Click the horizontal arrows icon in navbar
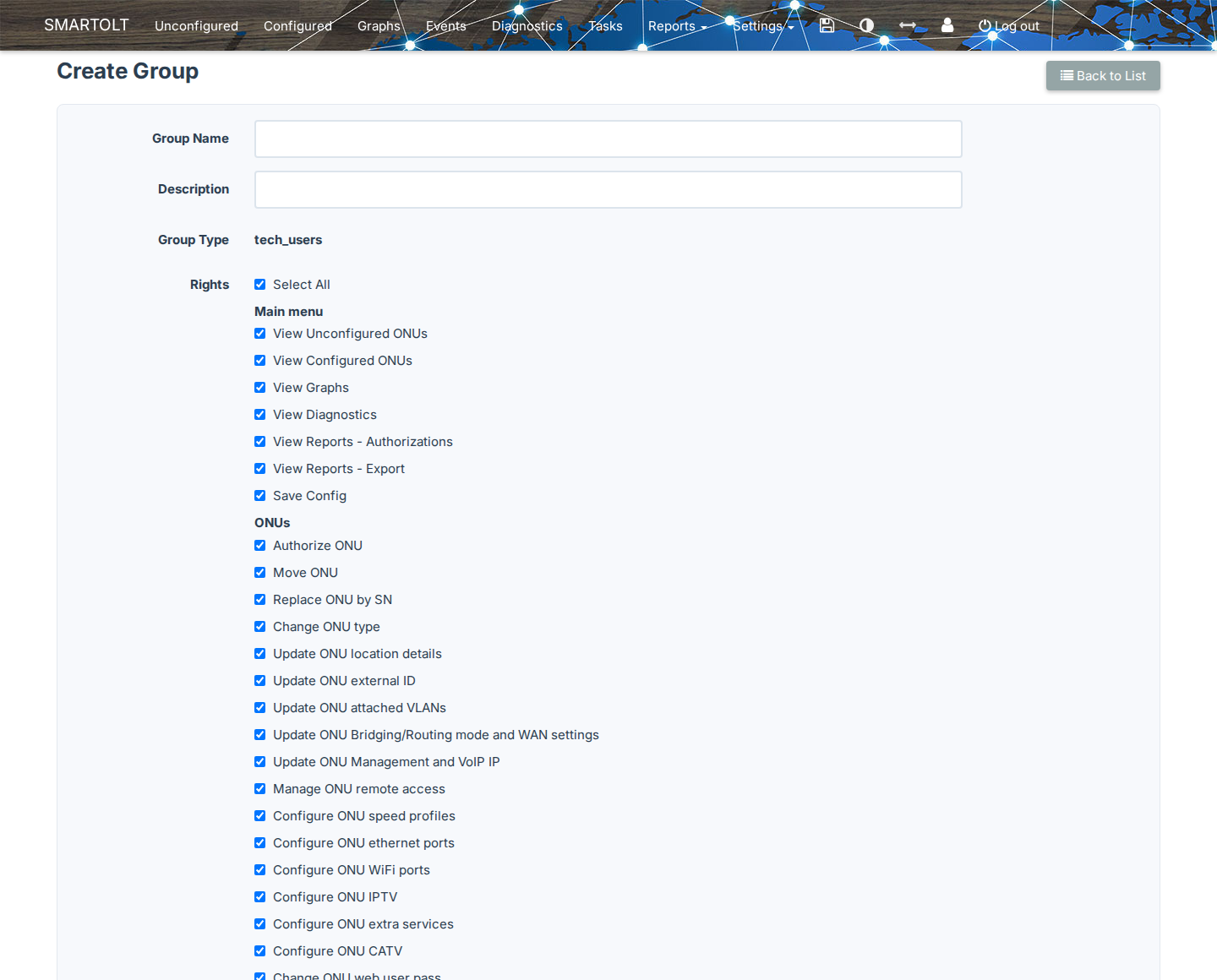The image size is (1217, 980). click(908, 25)
